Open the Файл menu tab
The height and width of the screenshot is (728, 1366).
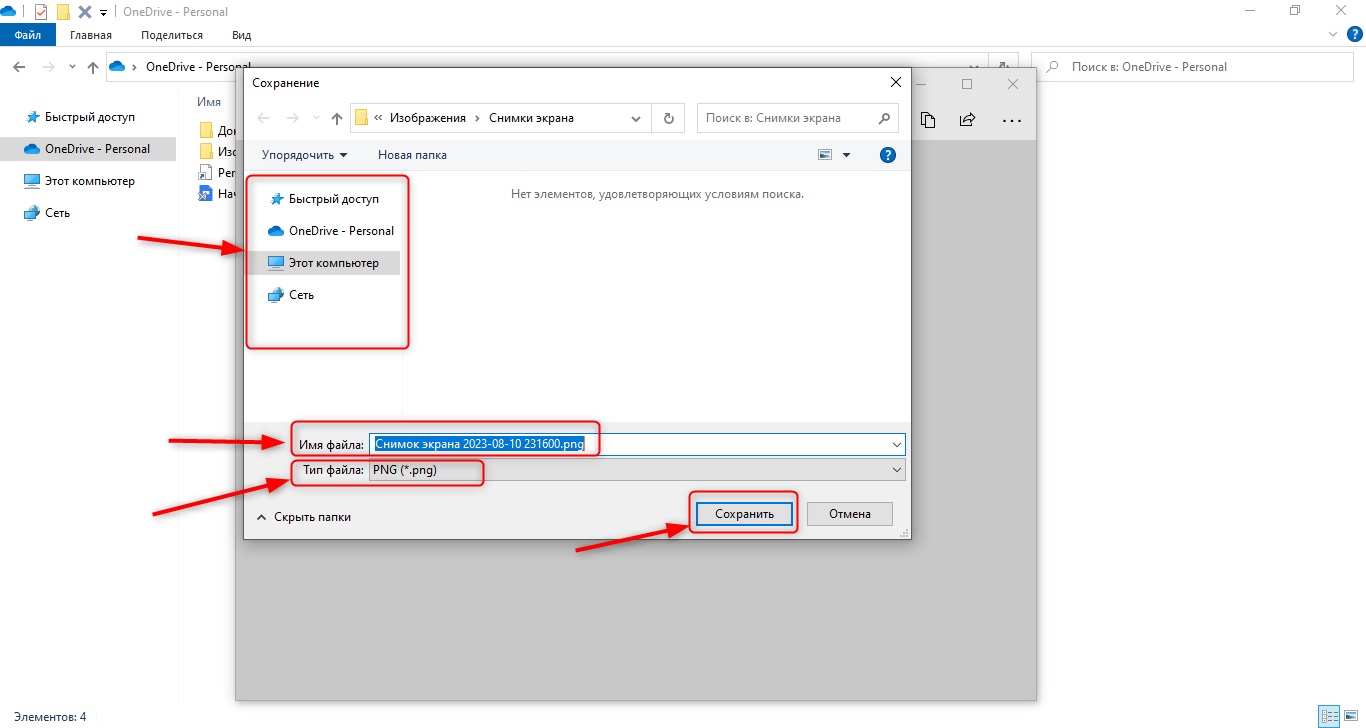[27, 35]
